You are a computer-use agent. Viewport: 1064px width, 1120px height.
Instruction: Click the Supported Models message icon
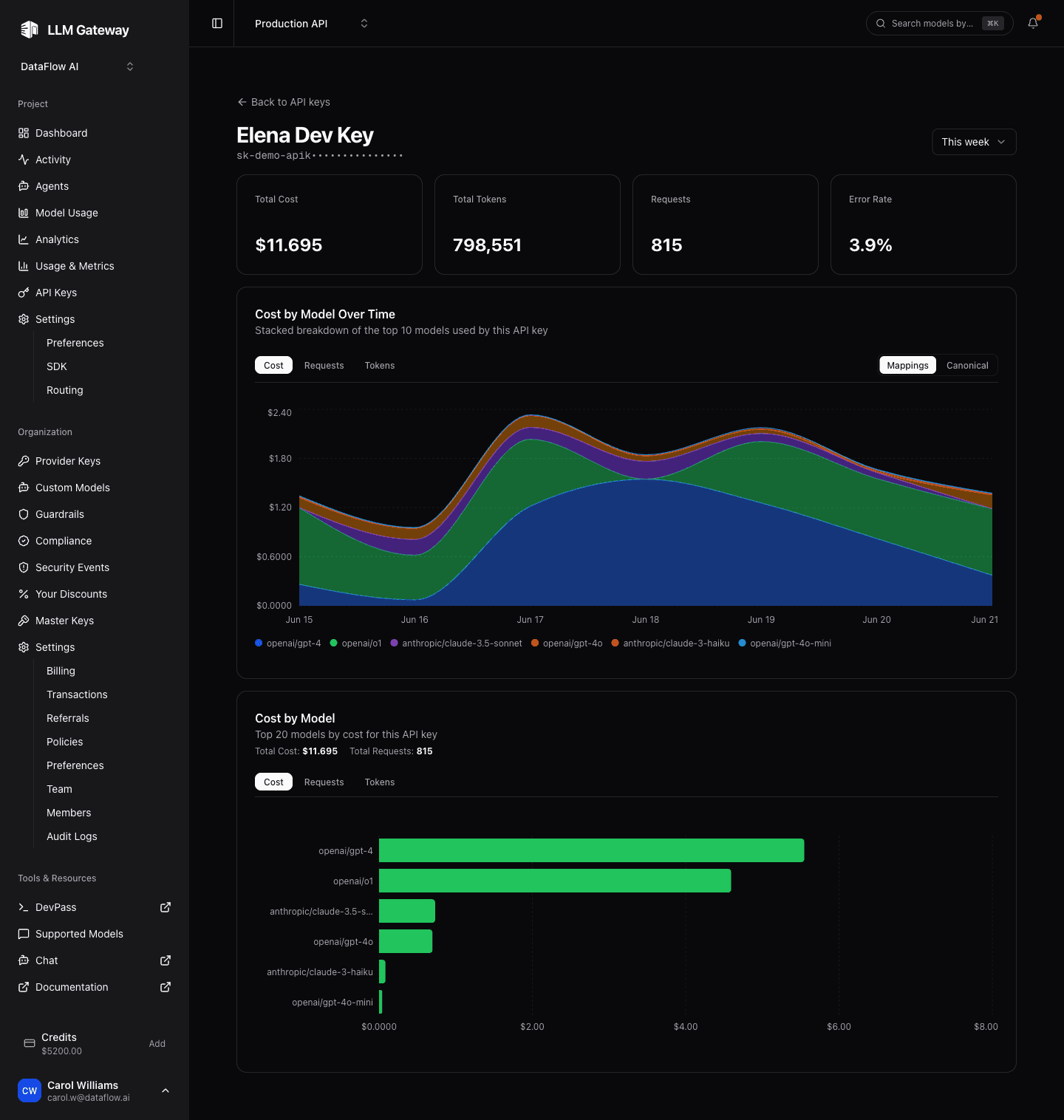(x=24, y=934)
